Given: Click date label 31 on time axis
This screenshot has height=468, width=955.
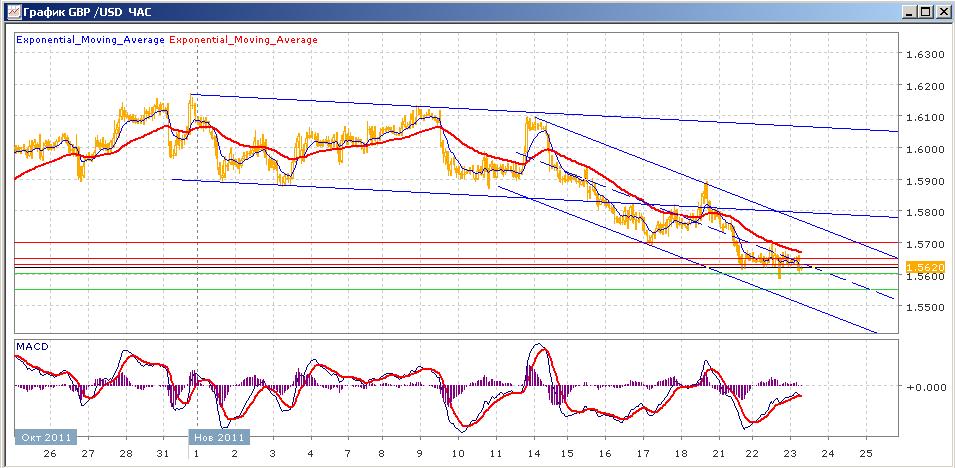Looking at the screenshot, I should point(163,454).
